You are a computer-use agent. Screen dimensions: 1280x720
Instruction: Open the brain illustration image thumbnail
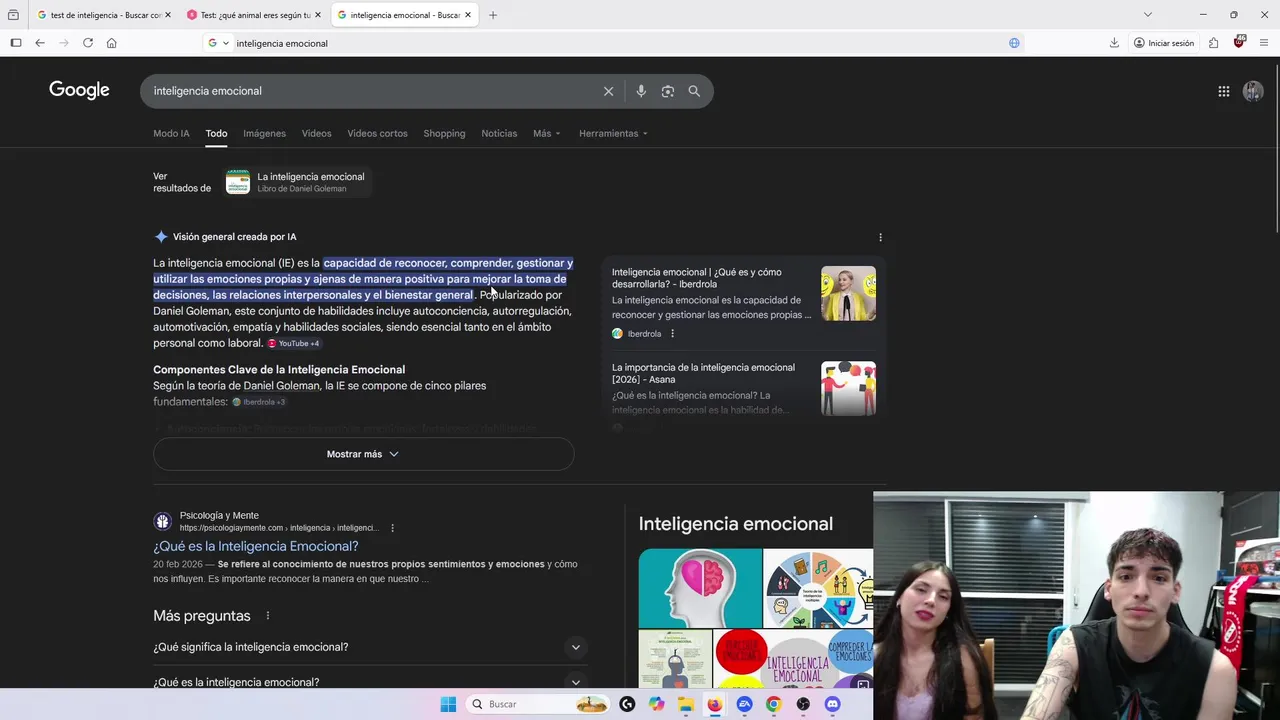tap(700, 588)
